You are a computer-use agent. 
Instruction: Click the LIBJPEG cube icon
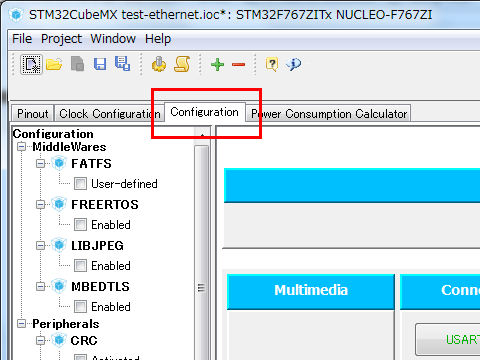[59, 245]
